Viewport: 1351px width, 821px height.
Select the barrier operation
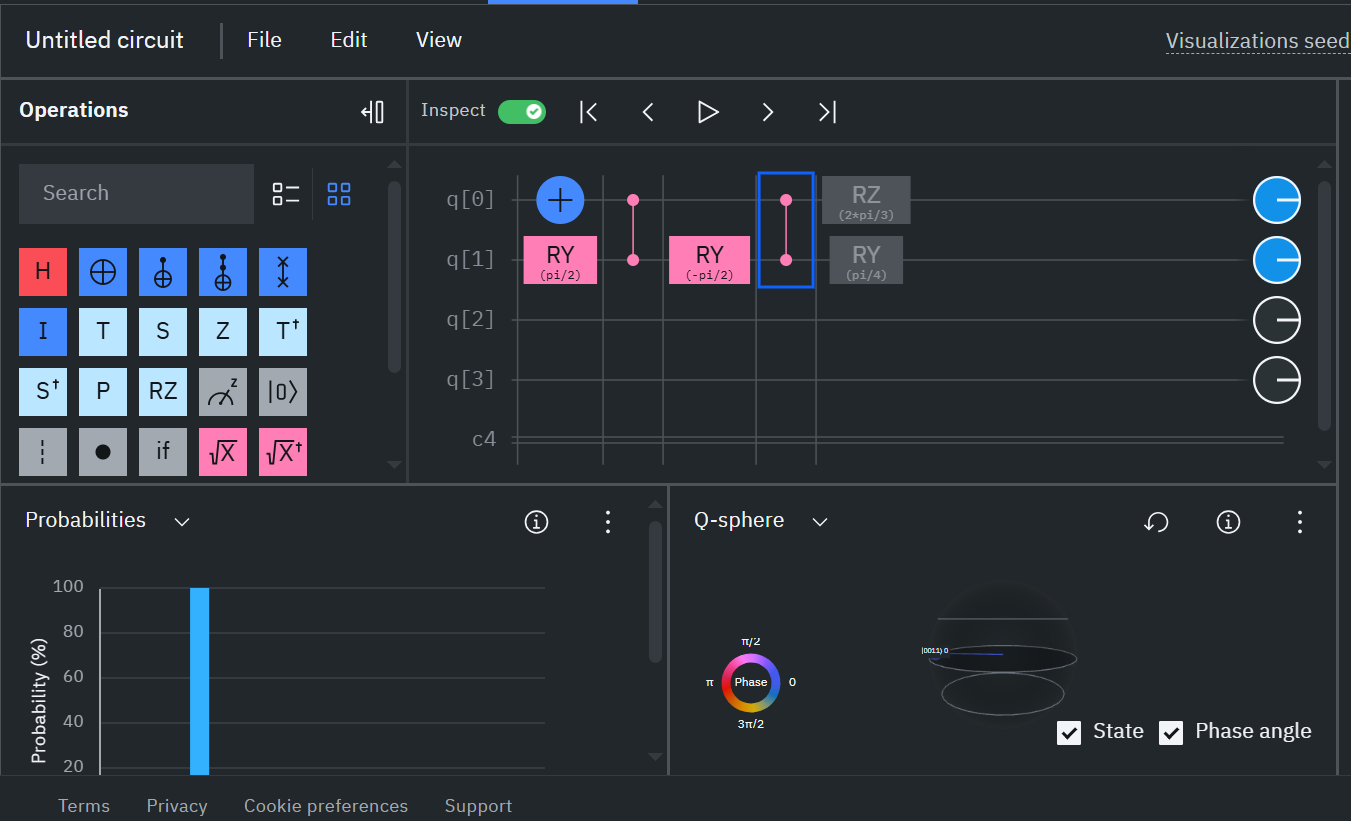[43, 452]
